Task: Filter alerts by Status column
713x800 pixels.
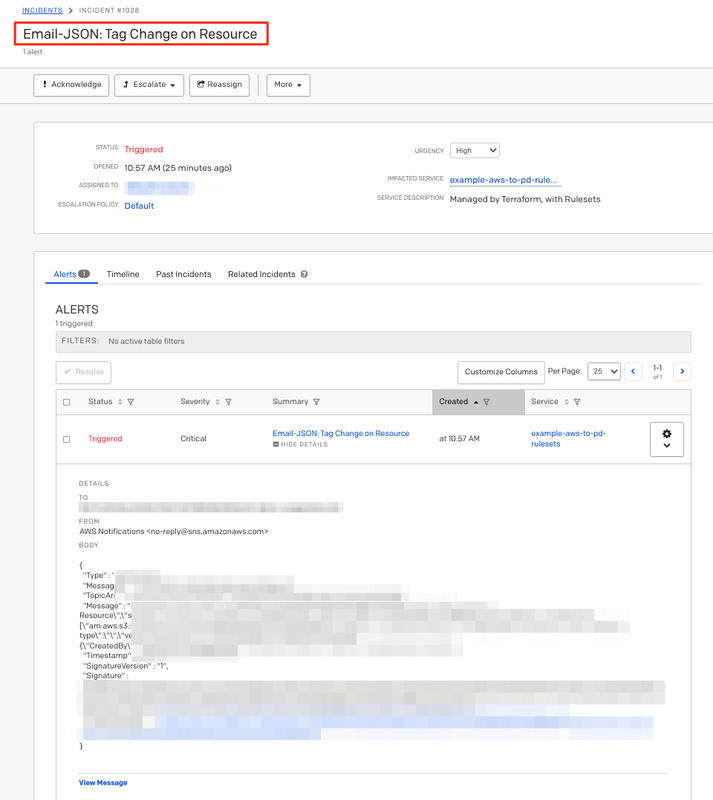Action: 131,402
